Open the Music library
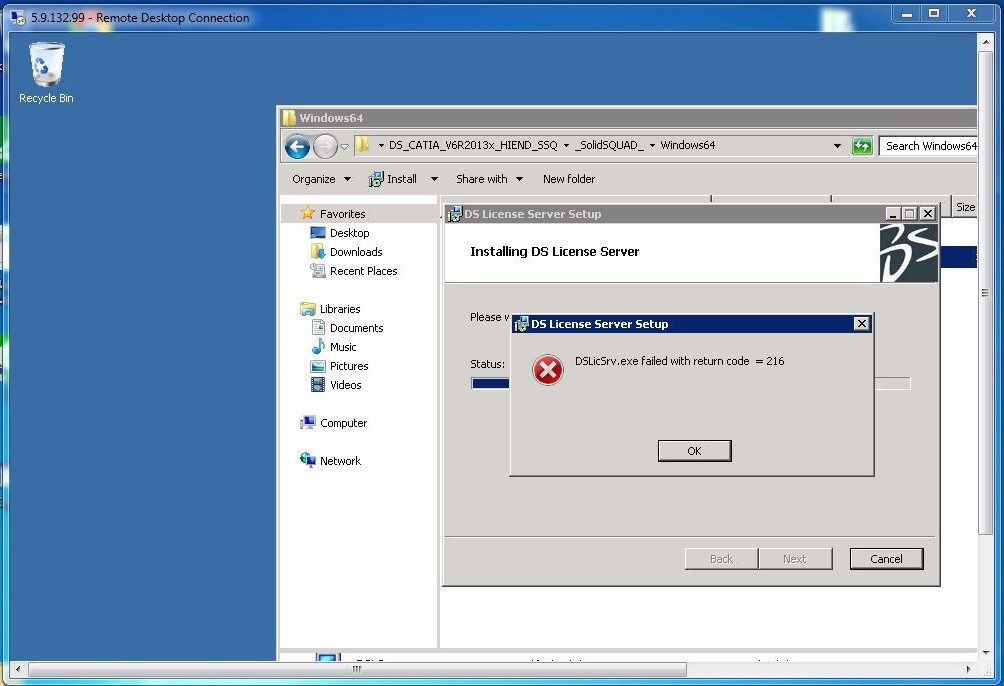This screenshot has height=686, width=1004. (343, 347)
